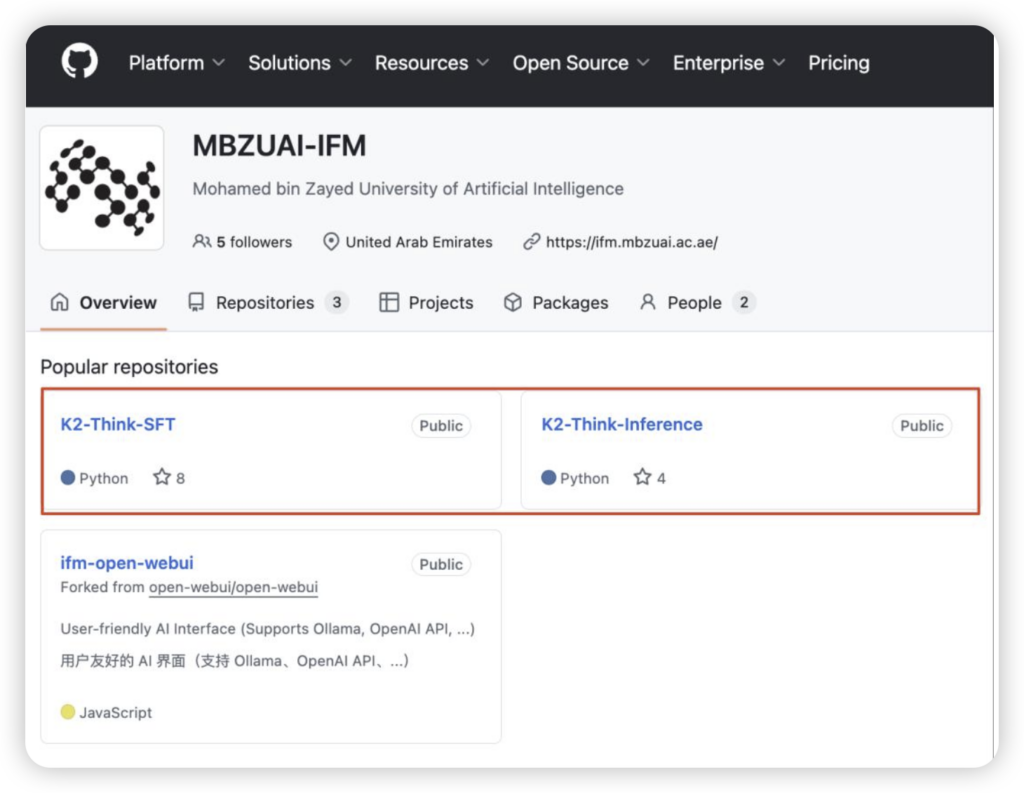This screenshot has height=793, width=1024.
Task: Click the Python label on K2-Think-Inference card
Action: click(584, 479)
